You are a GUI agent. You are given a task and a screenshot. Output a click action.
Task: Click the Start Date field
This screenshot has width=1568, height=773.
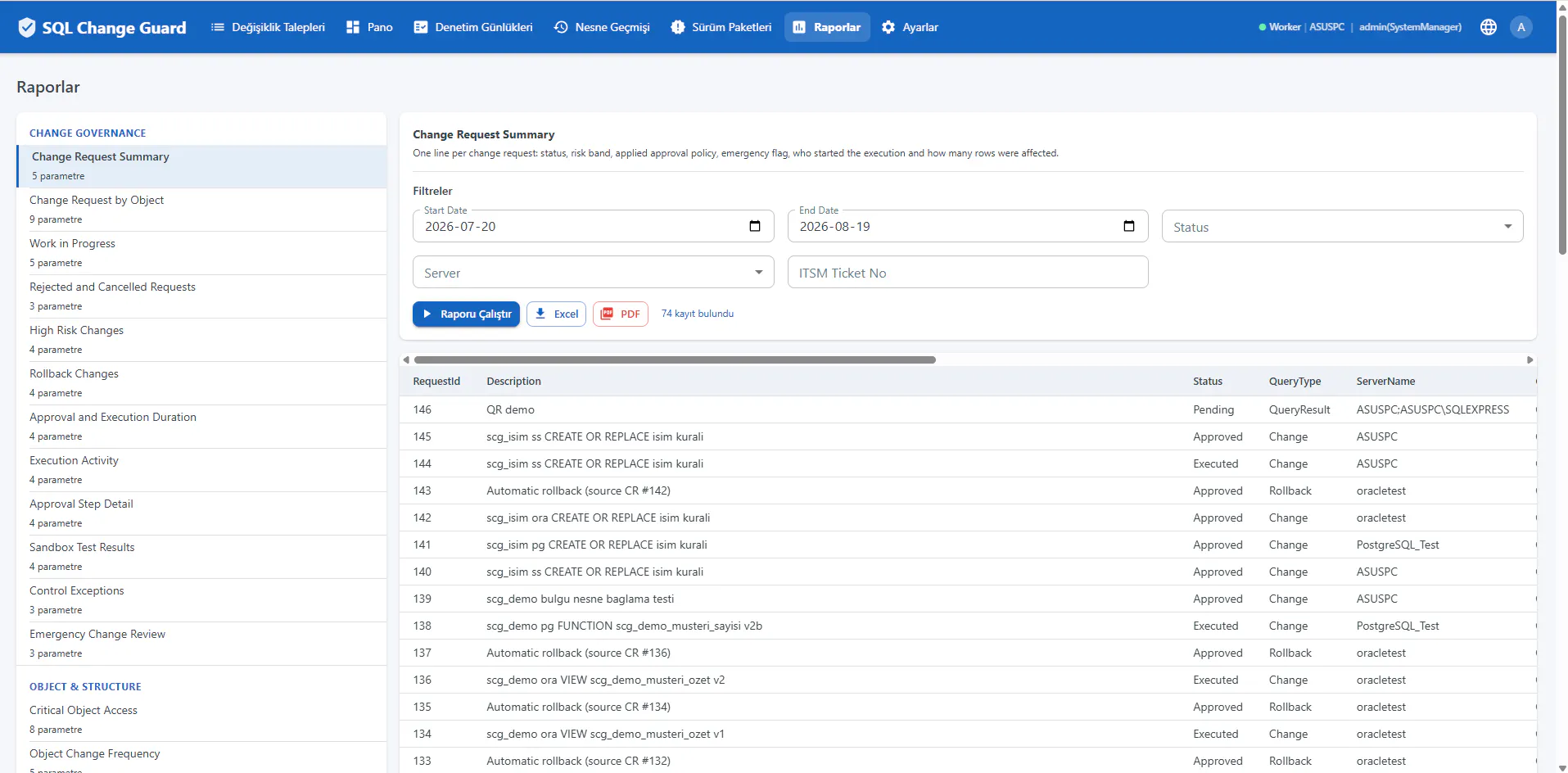point(593,226)
